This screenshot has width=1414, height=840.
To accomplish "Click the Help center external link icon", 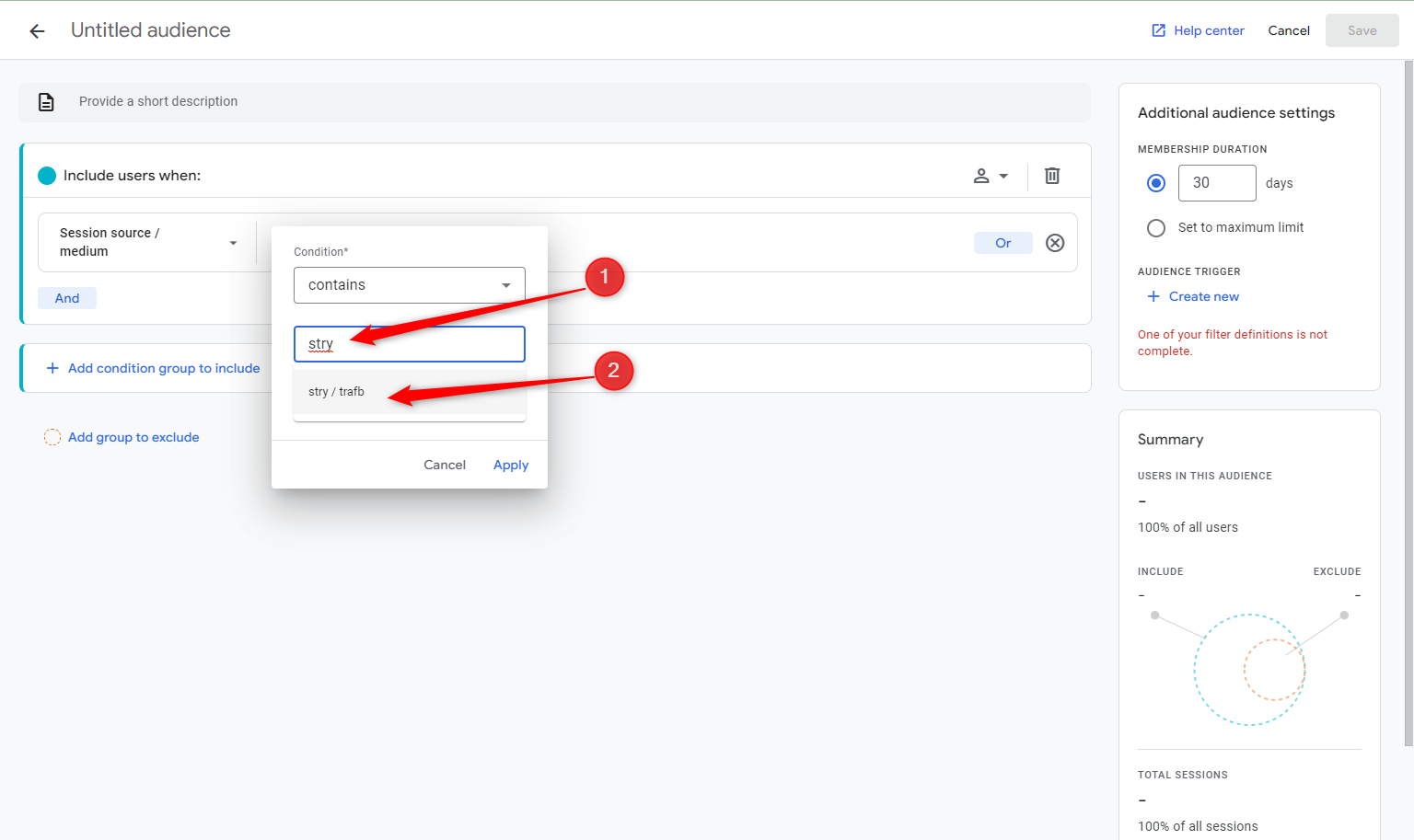I will point(1158,30).
